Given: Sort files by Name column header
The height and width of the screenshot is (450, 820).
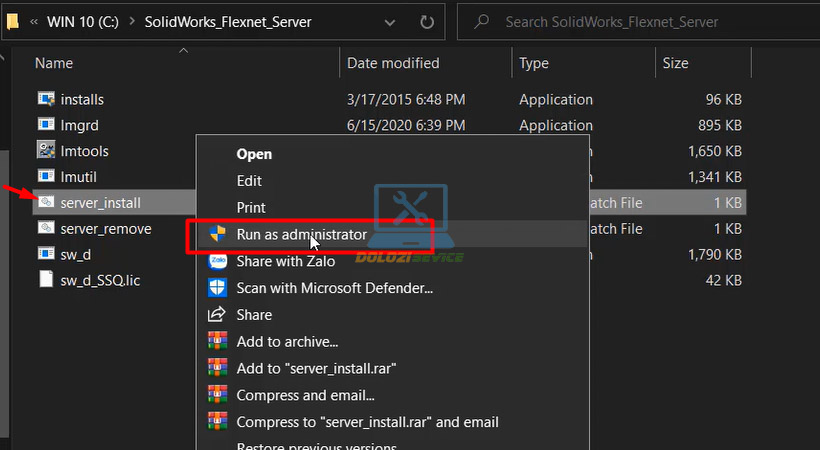Looking at the screenshot, I should 55,63.
